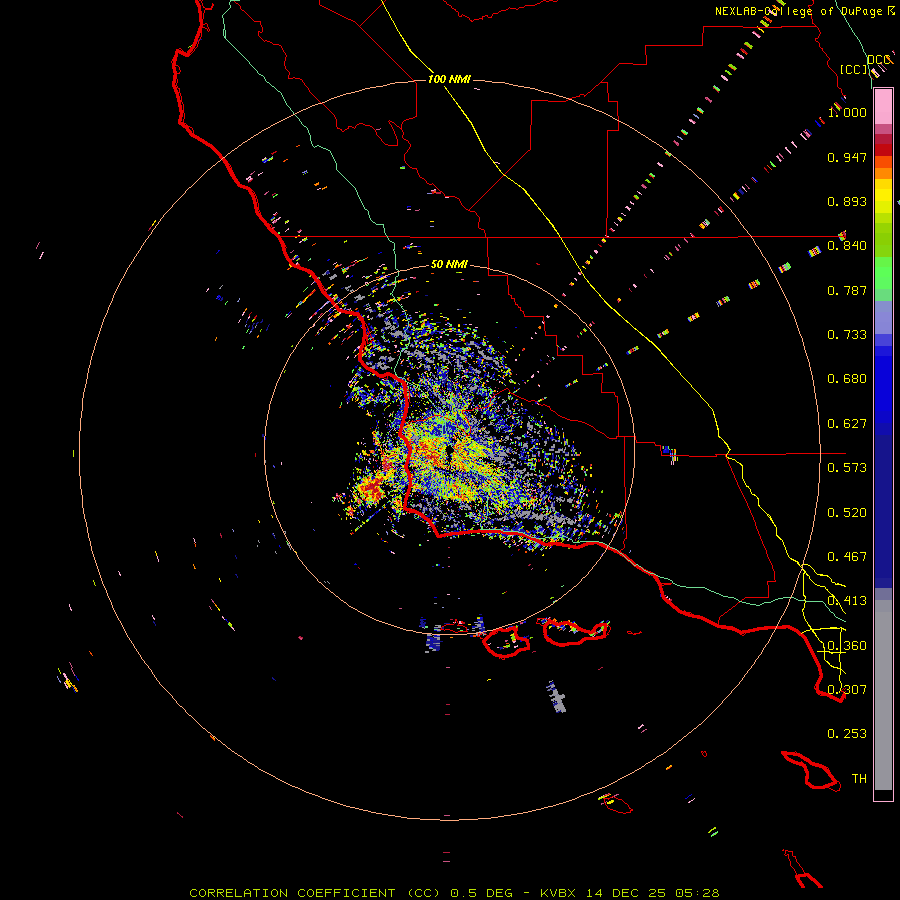Viewport: 900px width, 900px height.
Task: Click the TH threshold legend label
Action: [859, 779]
